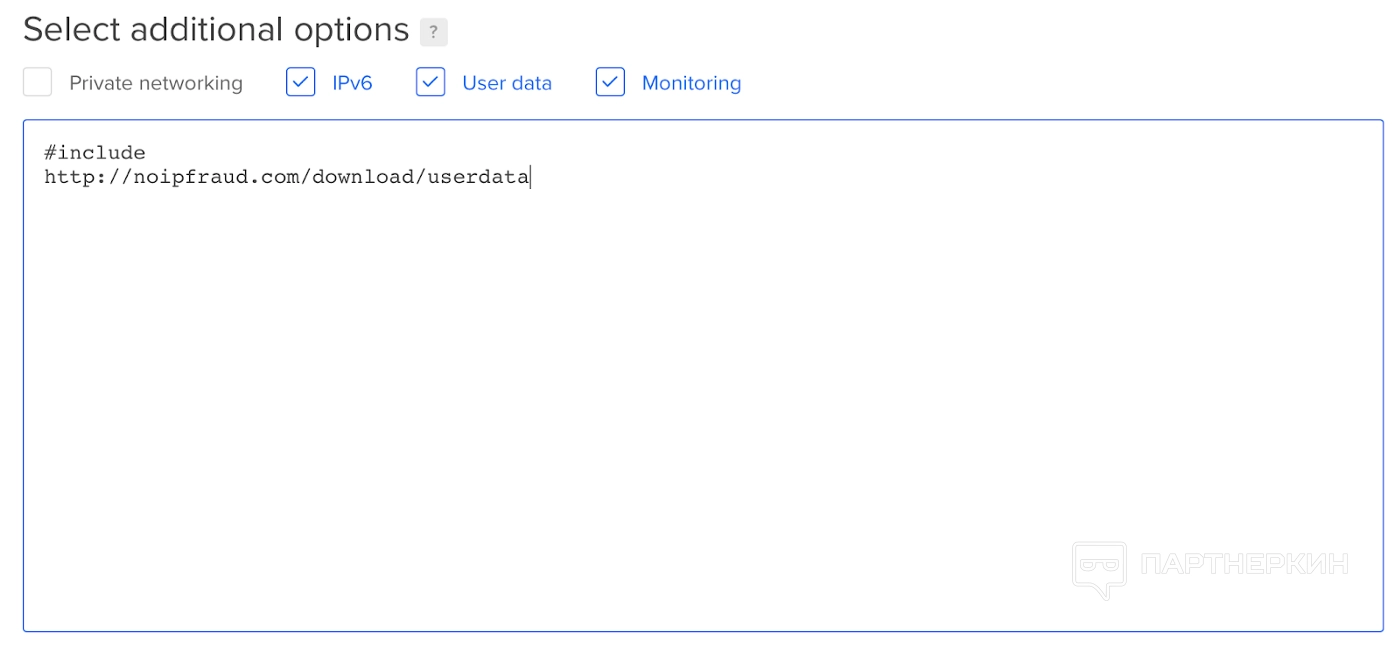Screen dimensions: 1400x653
Task: Click the ПАРТНЕРКИН watermark text
Action: pyautogui.click(x=1244, y=564)
